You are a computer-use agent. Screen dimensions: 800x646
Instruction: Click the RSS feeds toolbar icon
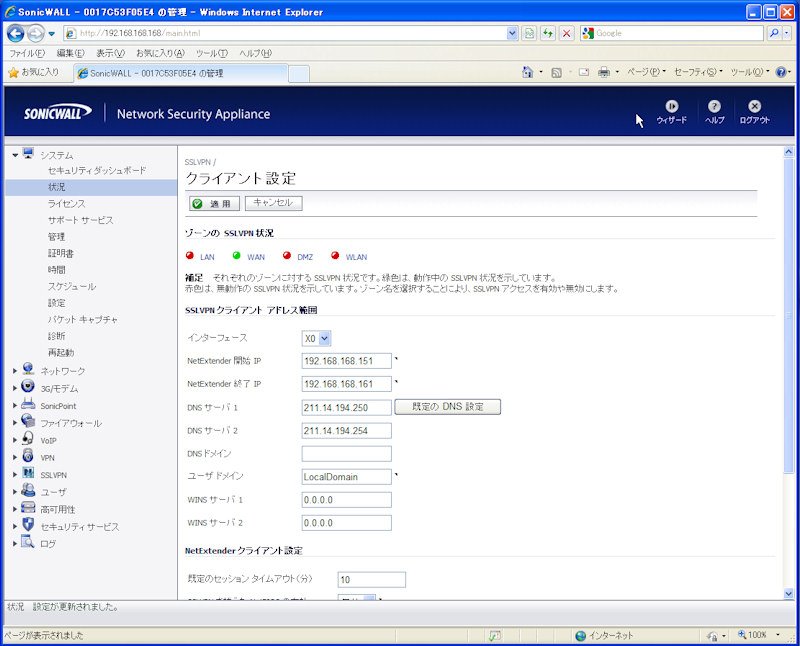[557, 73]
